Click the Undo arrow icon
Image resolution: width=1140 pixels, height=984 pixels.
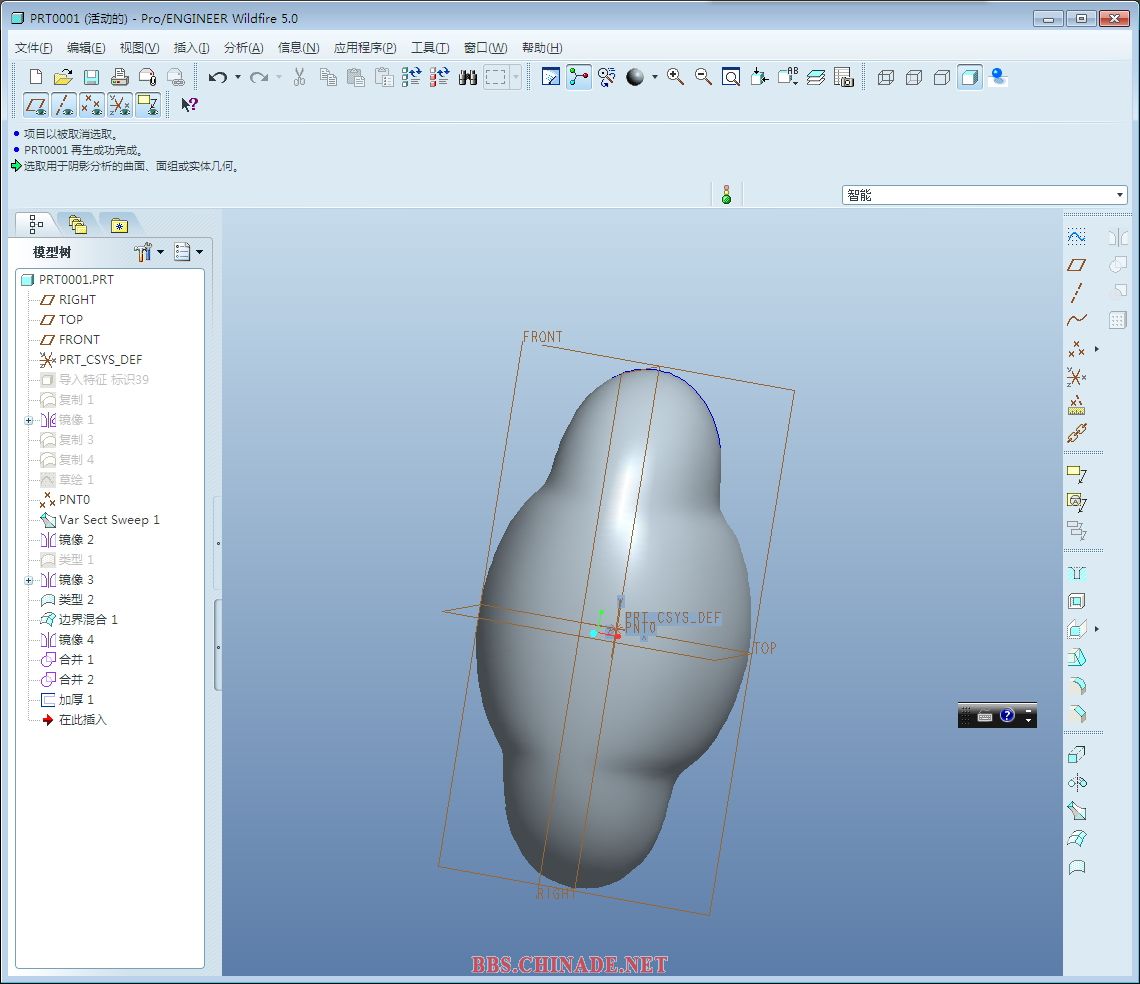[217, 77]
